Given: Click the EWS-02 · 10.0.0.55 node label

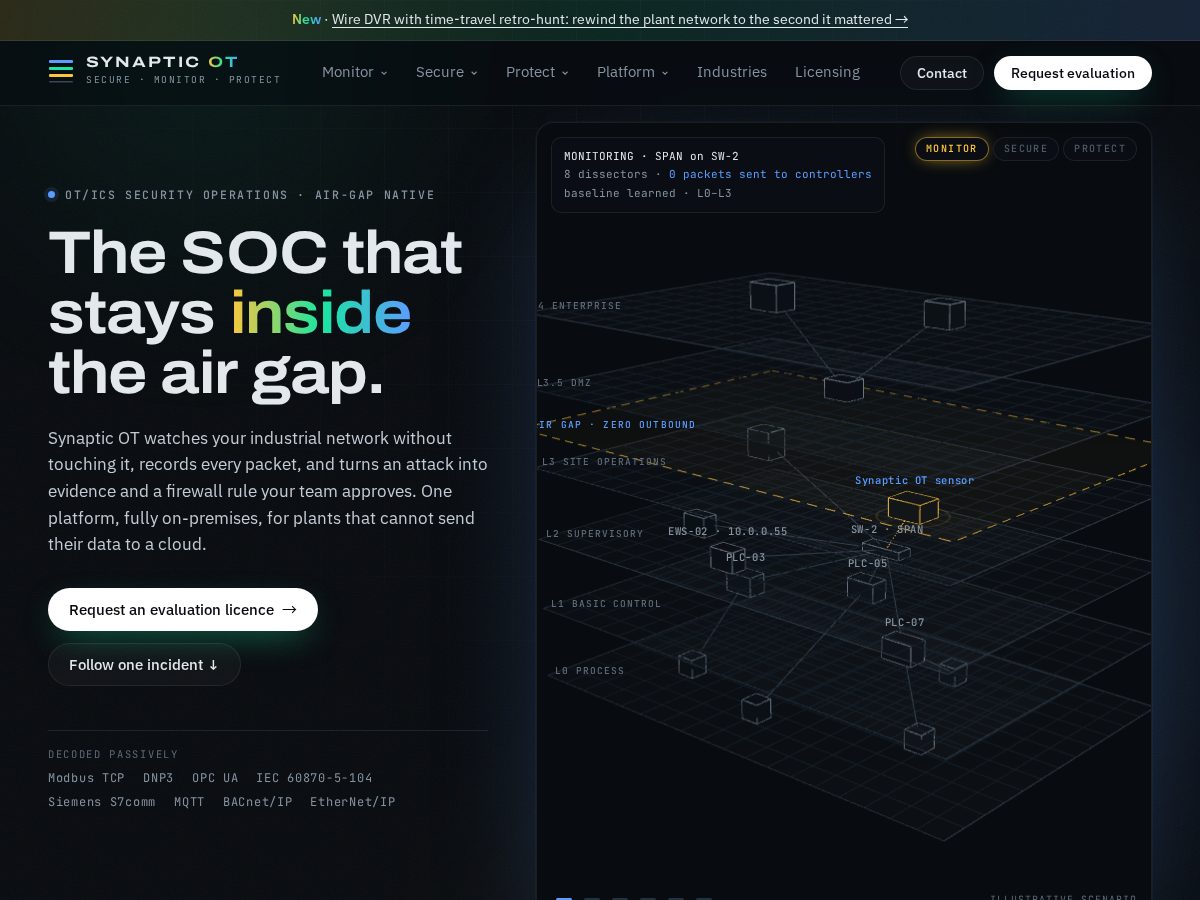Looking at the screenshot, I should pyautogui.click(x=728, y=532).
